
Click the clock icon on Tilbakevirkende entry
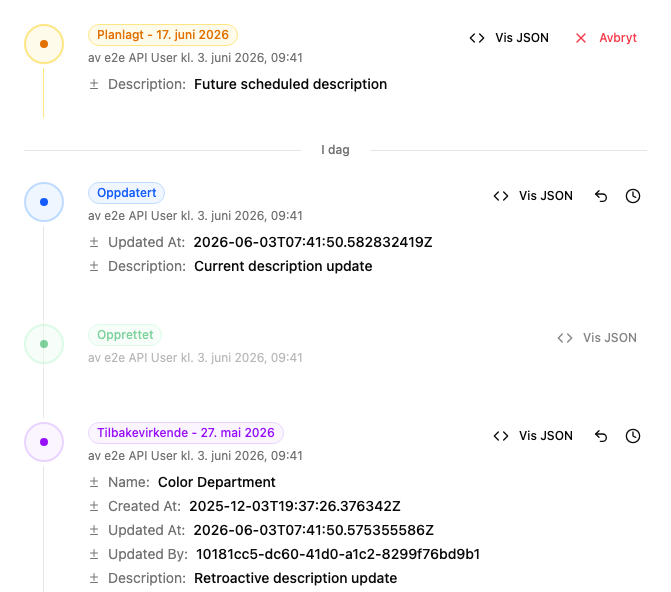[x=632, y=436]
